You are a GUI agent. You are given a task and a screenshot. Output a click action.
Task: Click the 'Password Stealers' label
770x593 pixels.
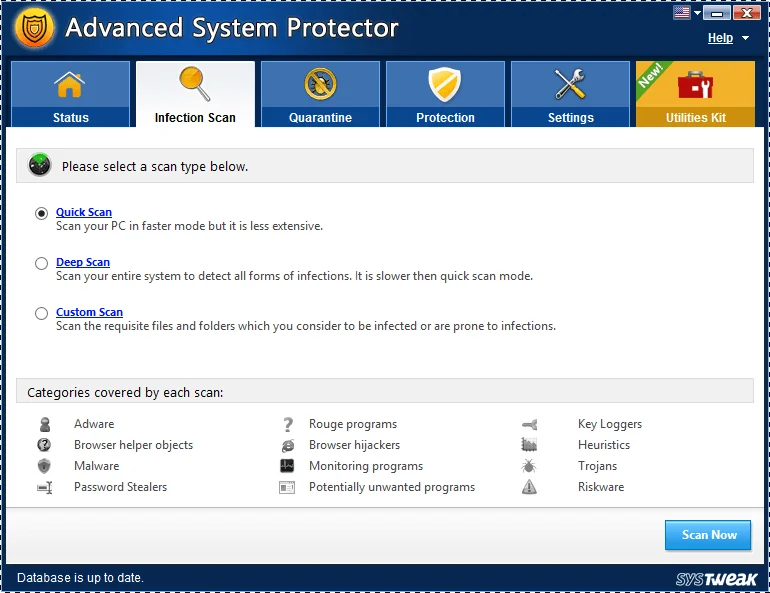click(x=120, y=487)
